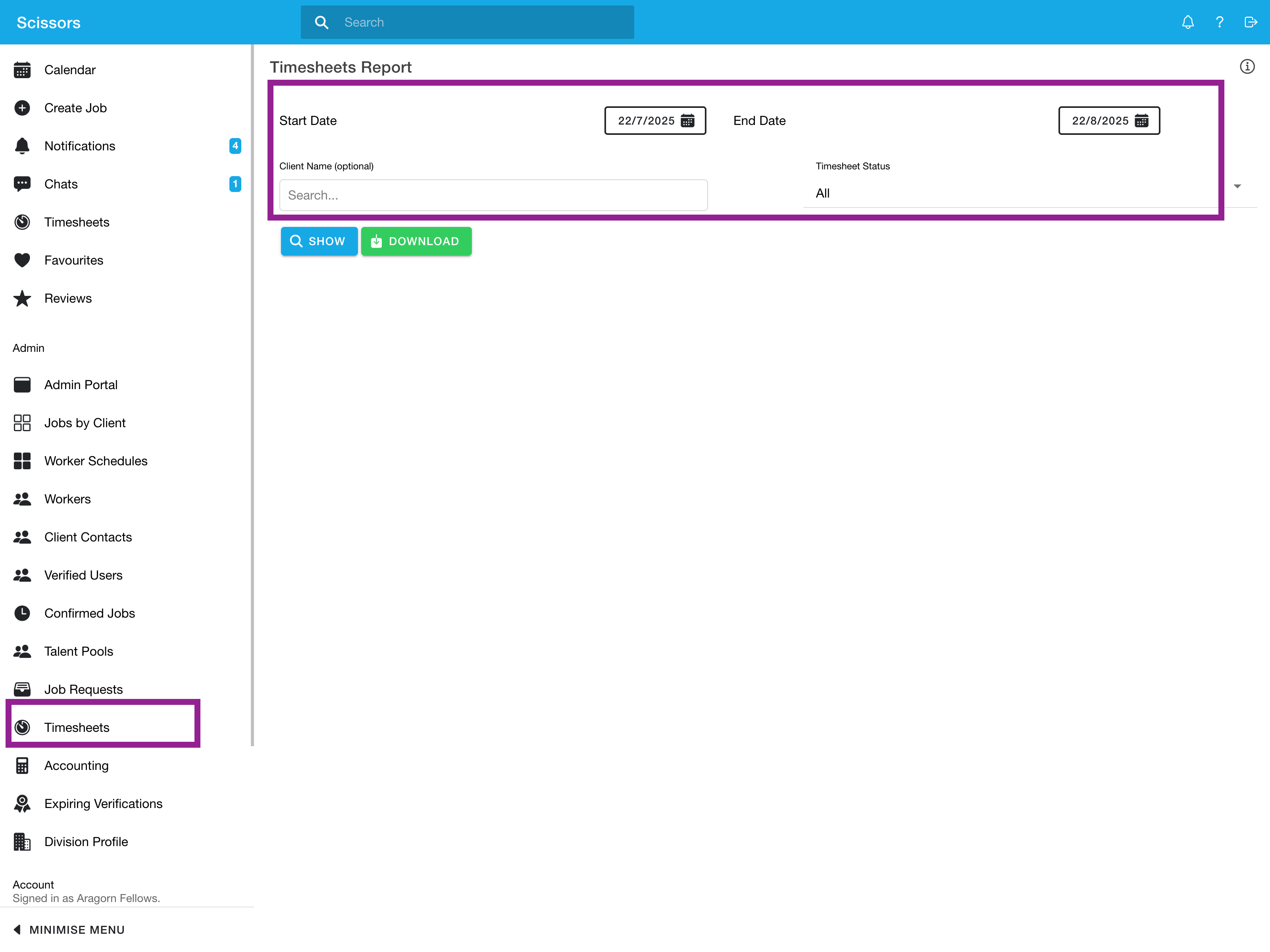Click the notification bell icon in header
Viewport: 1270px width, 952px height.
point(1188,22)
